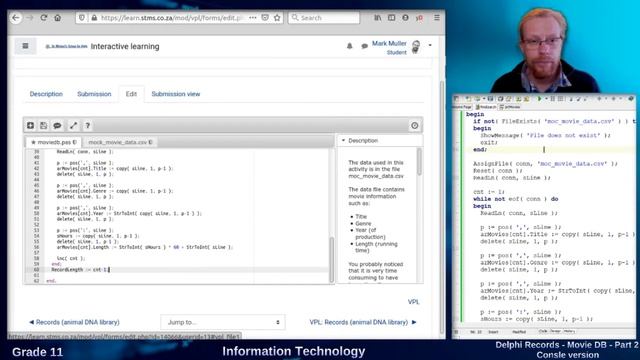Open the messages speech bubble icon
Screen dimensions: 640x360
[x=364, y=46]
